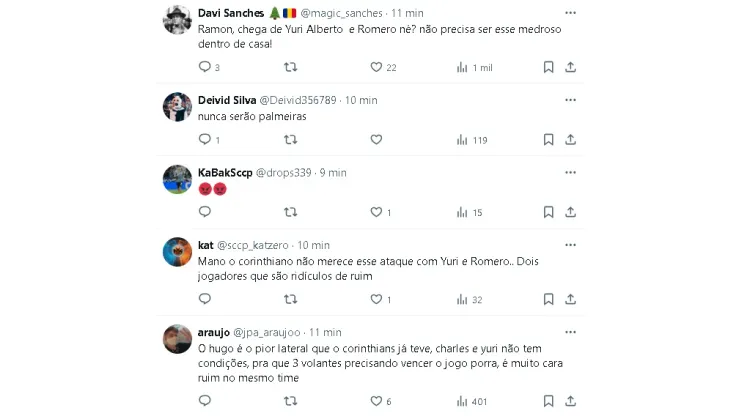
Task: Open more options menu on kat's tweet
Action: pos(570,245)
